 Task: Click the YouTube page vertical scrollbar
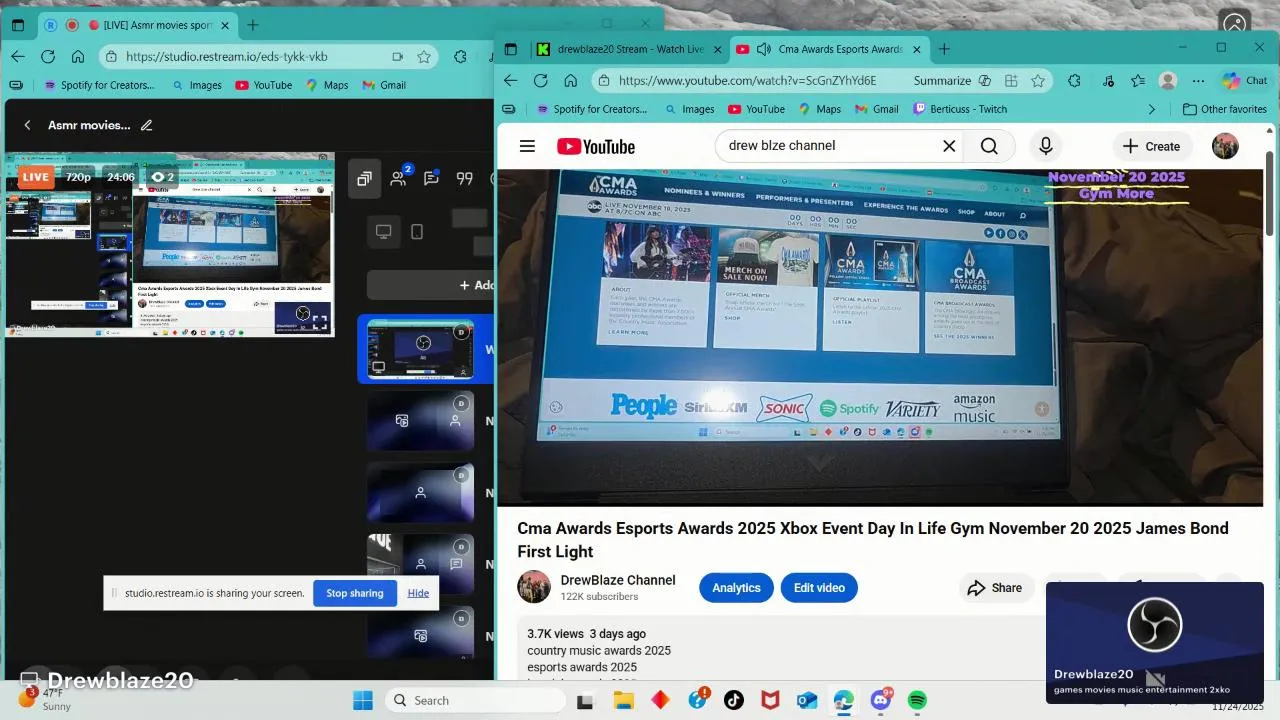click(x=1269, y=195)
